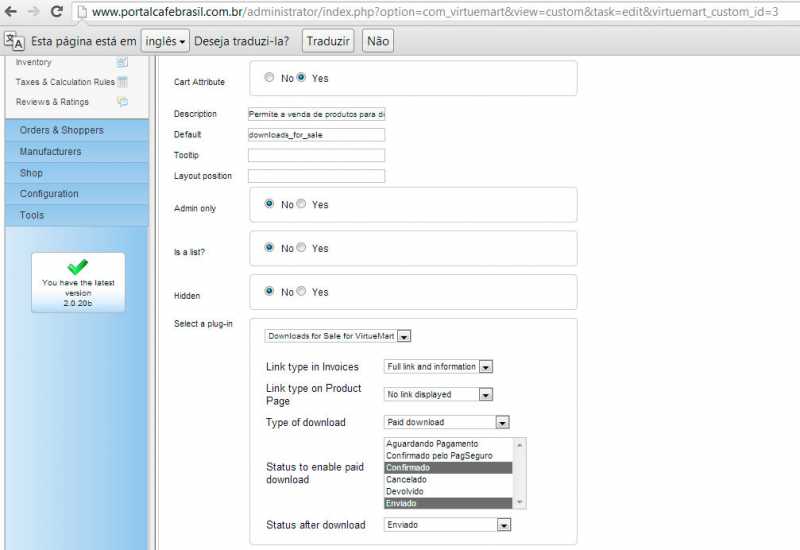
Task: Set Cart Attribute to No
Action: point(269,77)
